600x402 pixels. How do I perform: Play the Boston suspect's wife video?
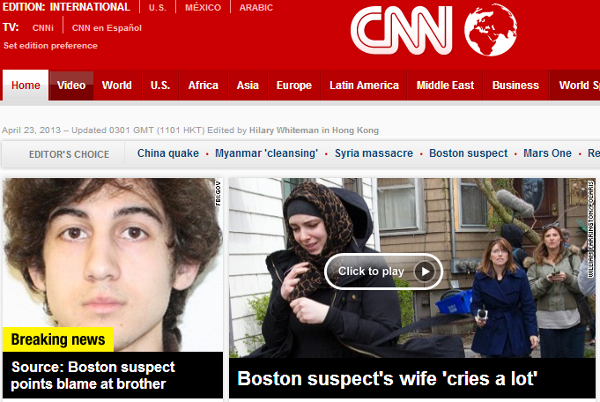point(383,271)
